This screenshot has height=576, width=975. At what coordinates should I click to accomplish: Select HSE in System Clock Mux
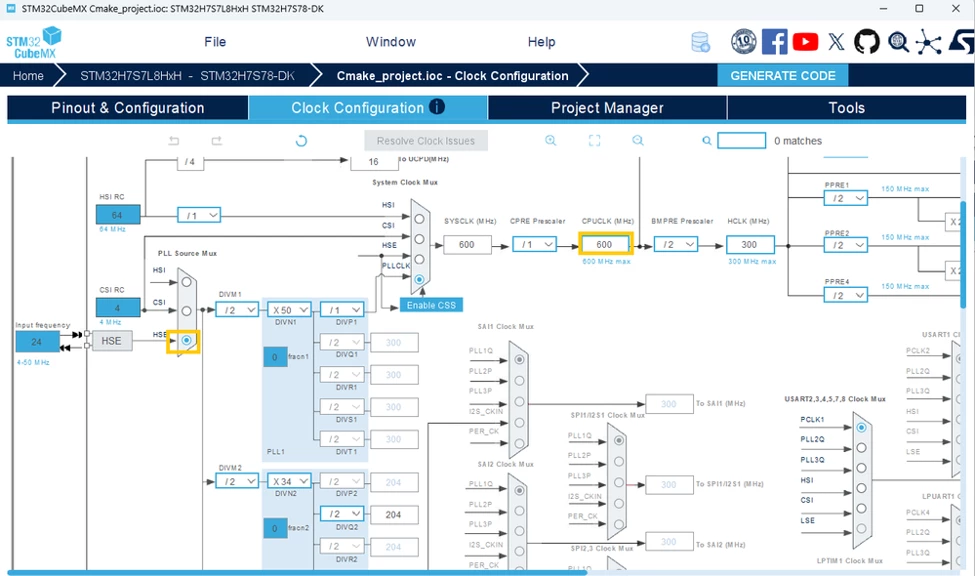419,259
